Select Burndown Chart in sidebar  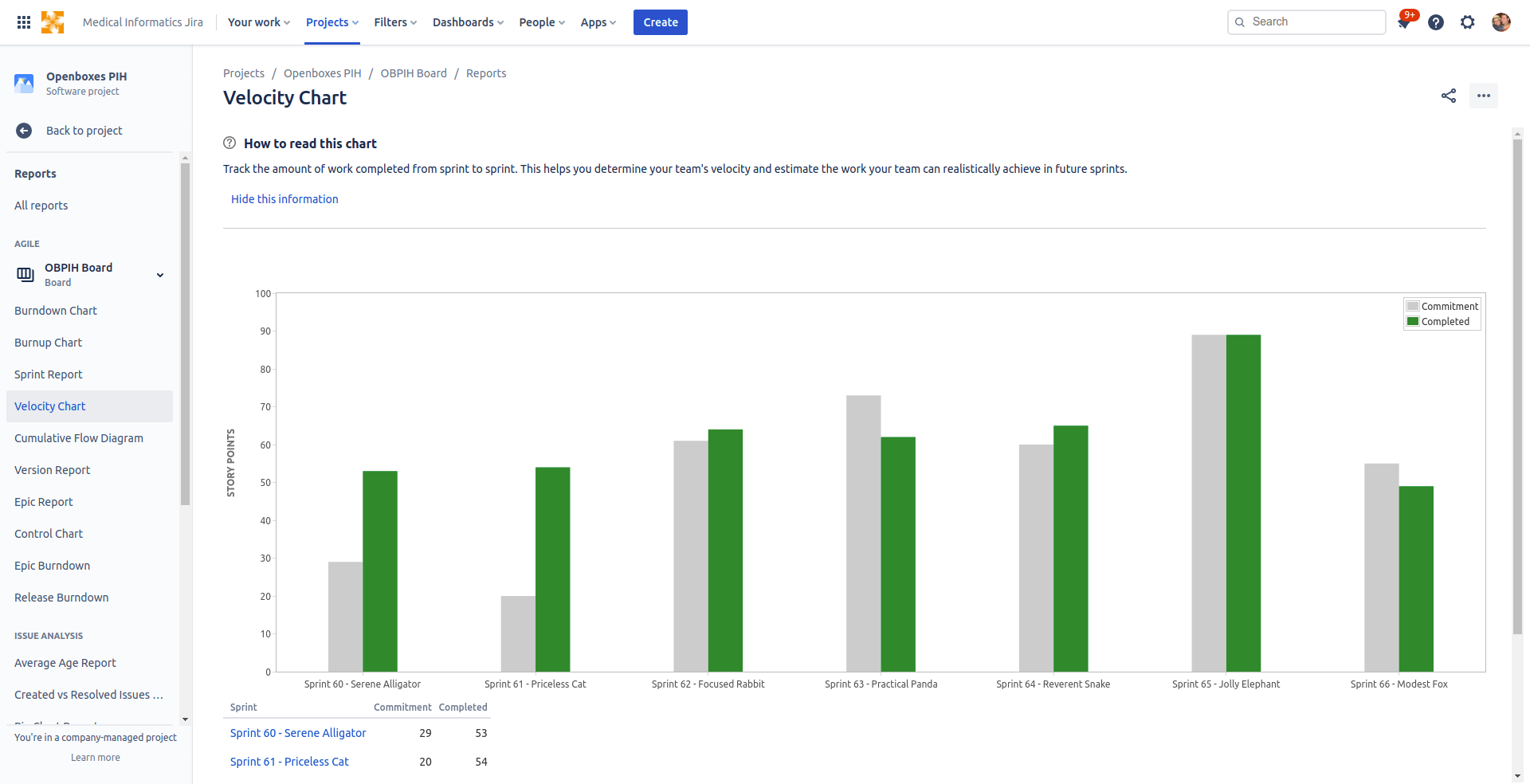[x=56, y=311]
